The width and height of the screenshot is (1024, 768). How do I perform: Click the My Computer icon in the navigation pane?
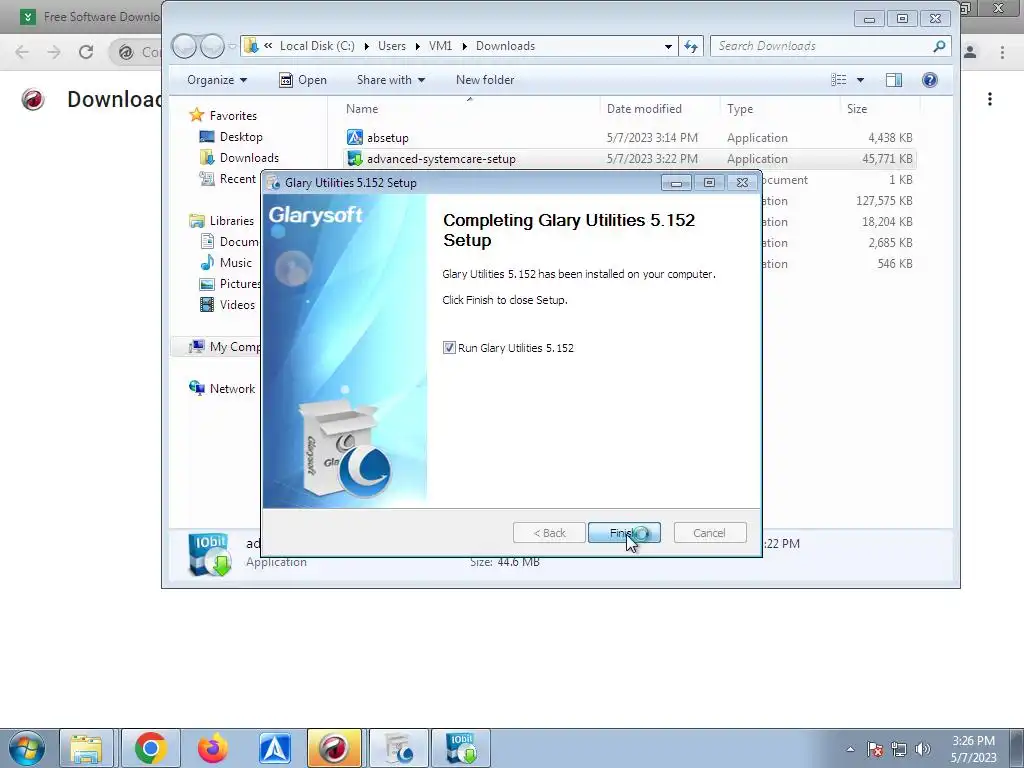click(x=197, y=346)
